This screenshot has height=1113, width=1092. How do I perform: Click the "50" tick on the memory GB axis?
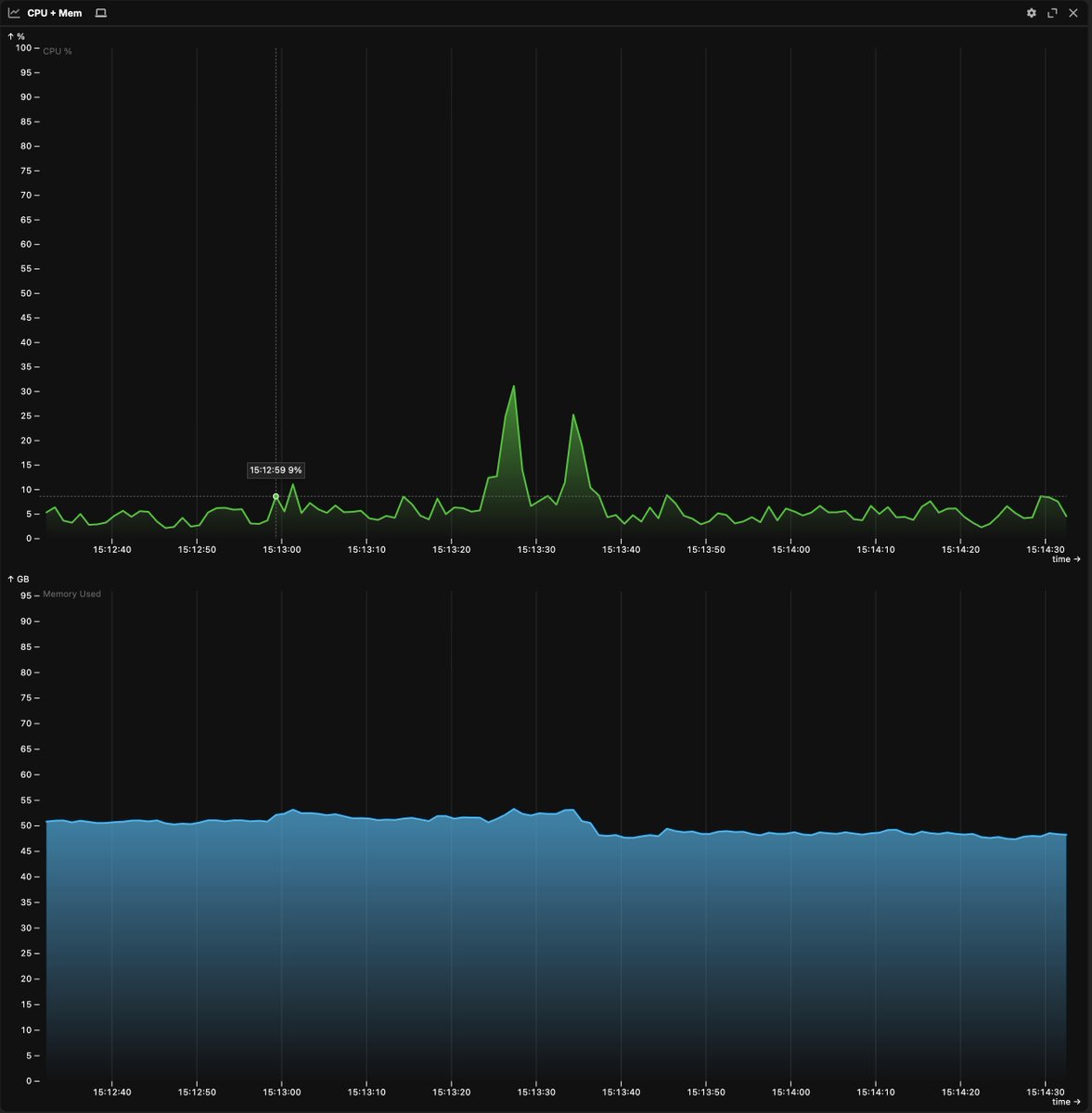click(x=26, y=825)
